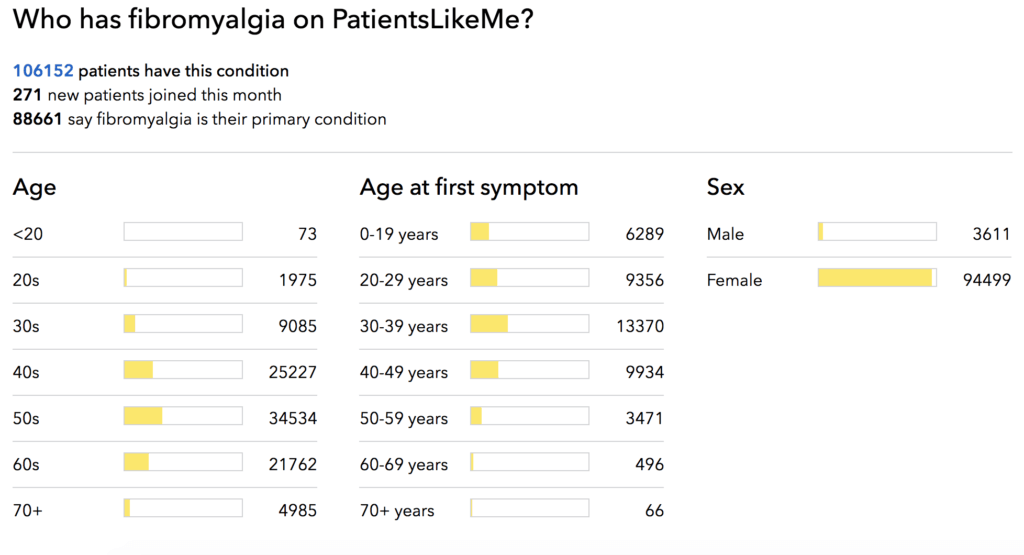Click the 70+ age bar
Screen dimensions: 1024x555
[183, 508]
